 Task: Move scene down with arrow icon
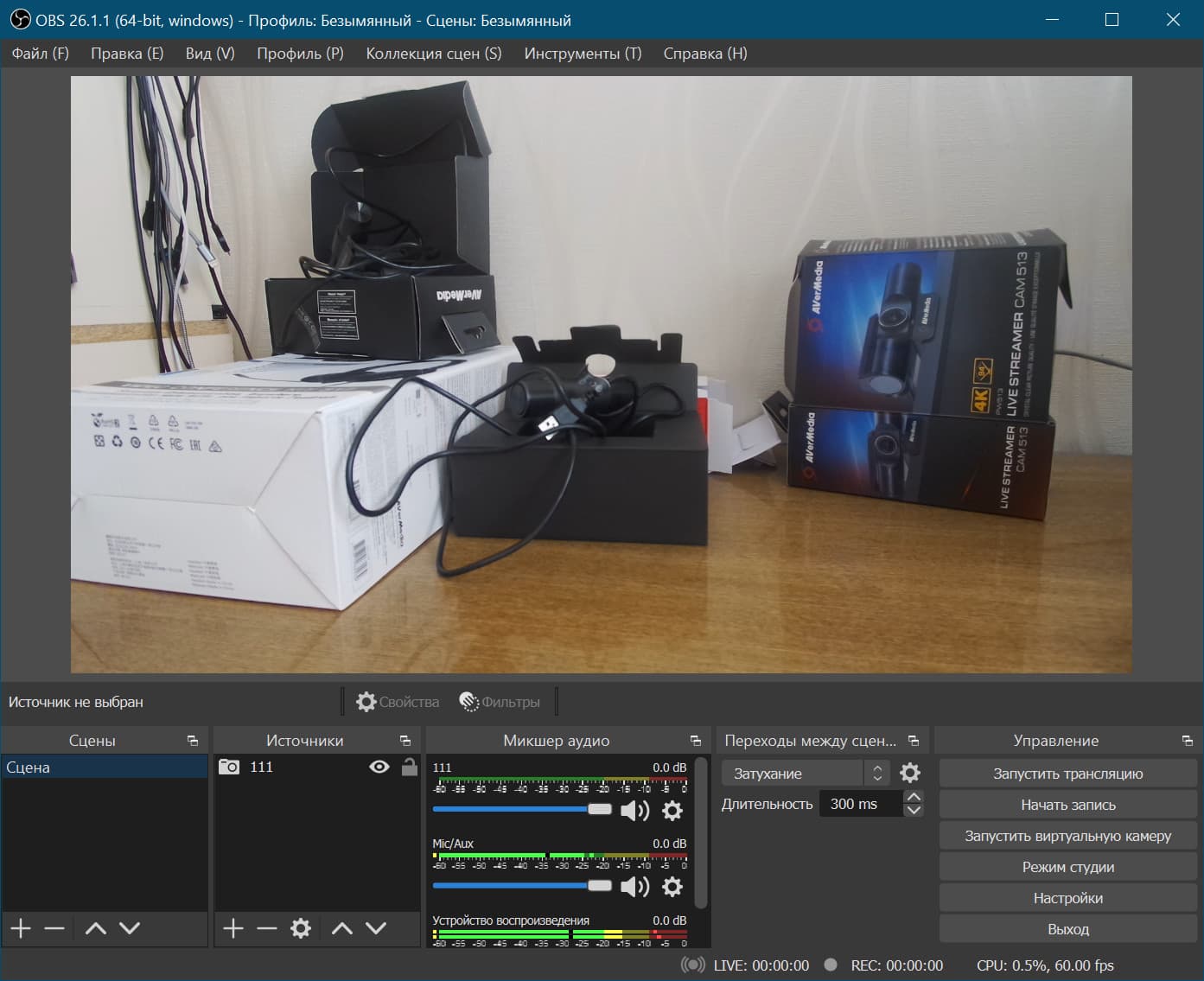coord(130,928)
